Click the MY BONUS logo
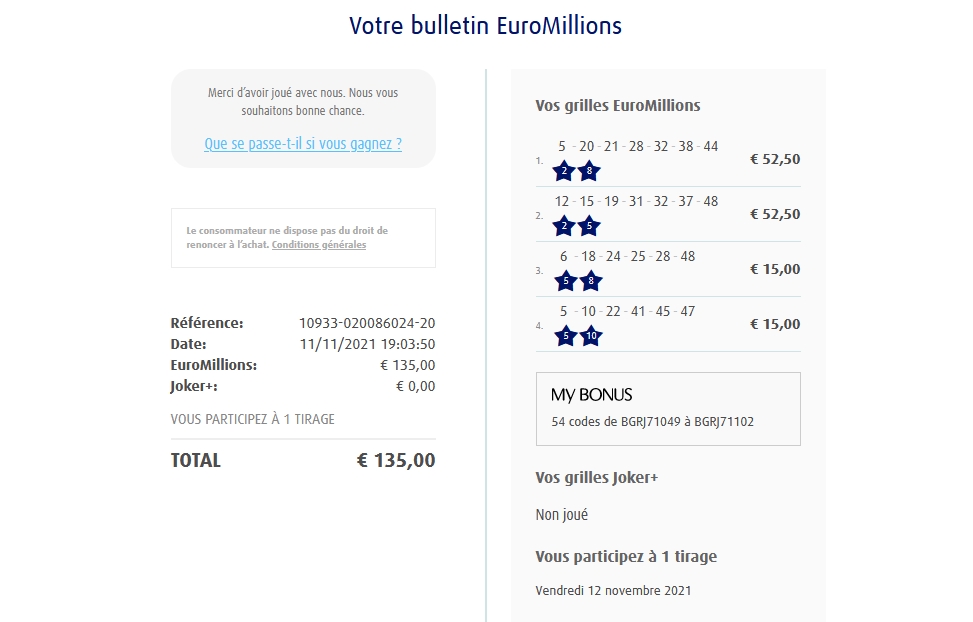The width and height of the screenshot is (973, 622). [592, 395]
